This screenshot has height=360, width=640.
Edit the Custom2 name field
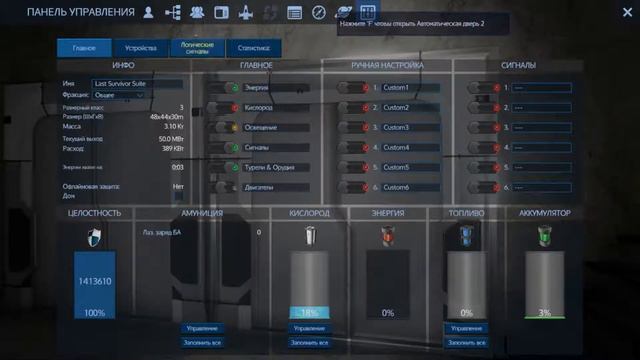(x=411, y=107)
